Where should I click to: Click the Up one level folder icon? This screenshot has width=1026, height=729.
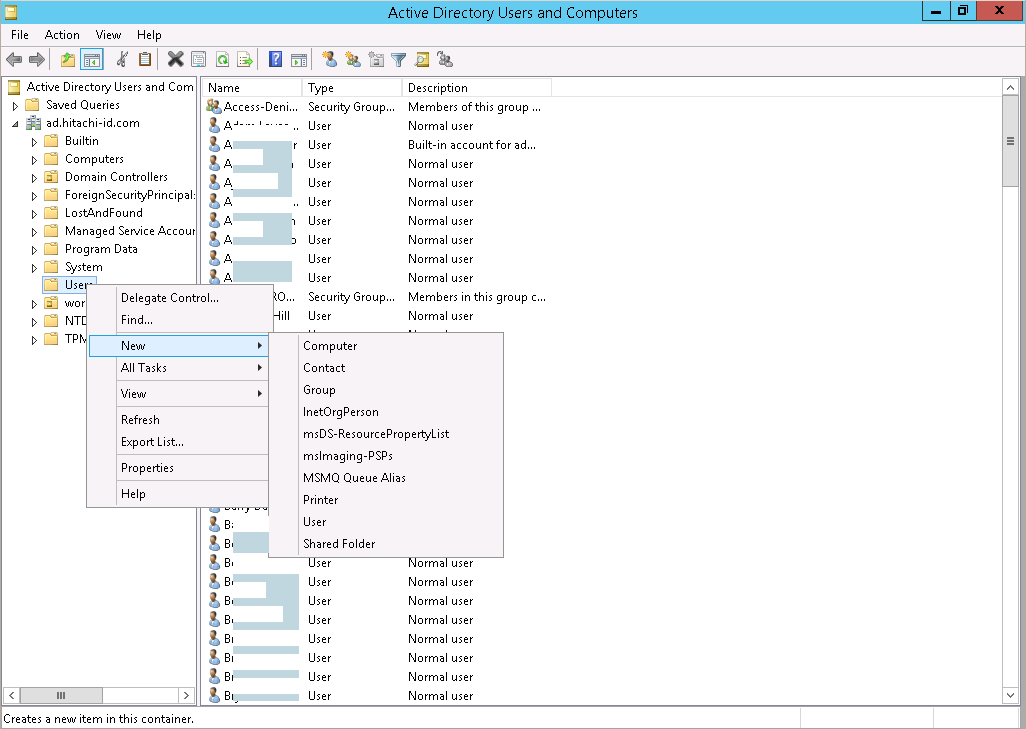pyautogui.click(x=68, y=60)
